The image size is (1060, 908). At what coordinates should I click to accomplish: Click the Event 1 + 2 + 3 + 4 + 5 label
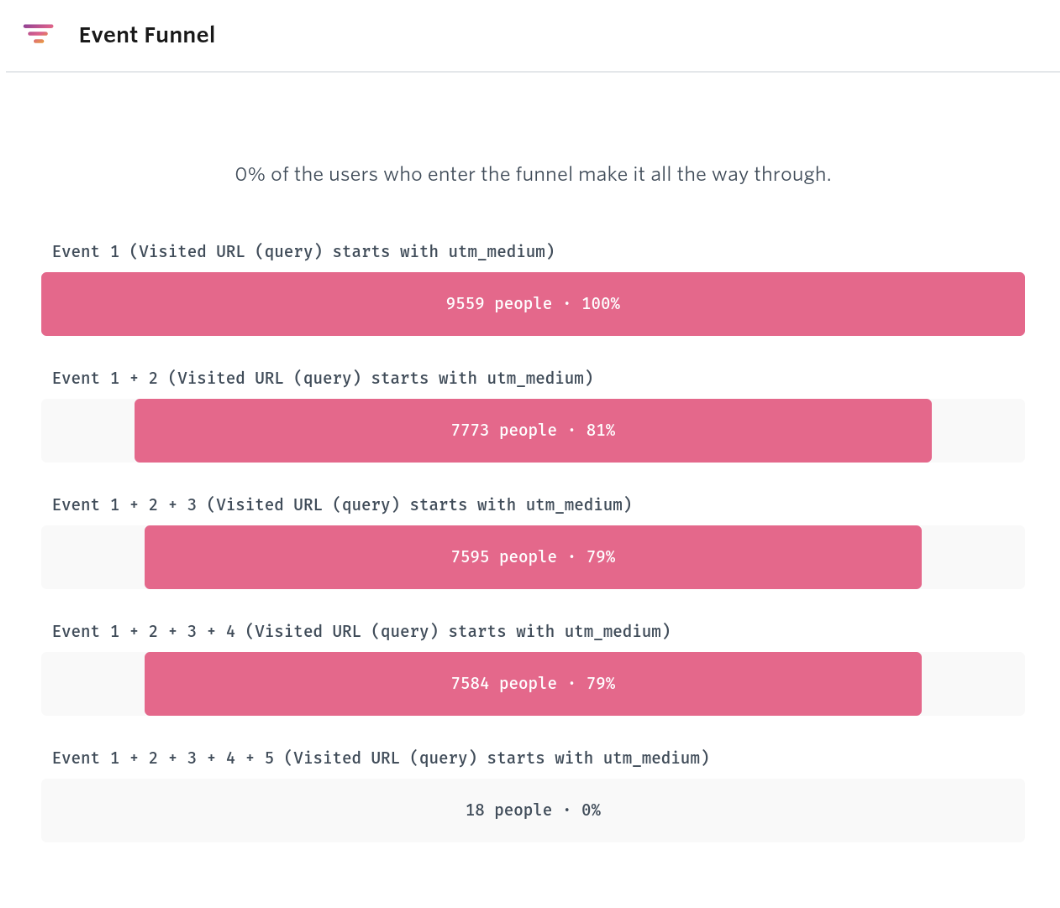[381, 758]
